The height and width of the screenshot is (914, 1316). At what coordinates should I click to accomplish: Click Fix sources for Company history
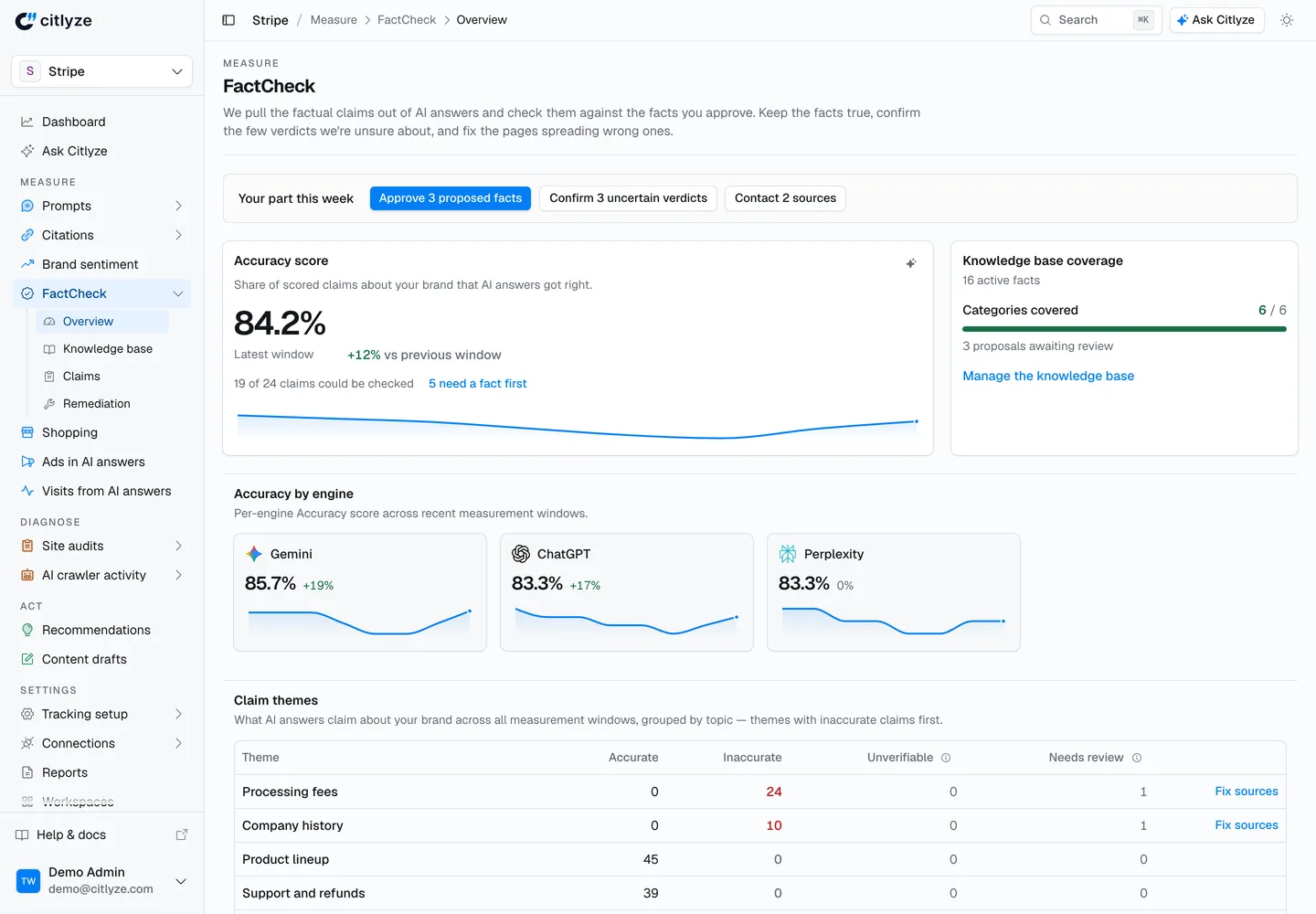[1247, 825]
